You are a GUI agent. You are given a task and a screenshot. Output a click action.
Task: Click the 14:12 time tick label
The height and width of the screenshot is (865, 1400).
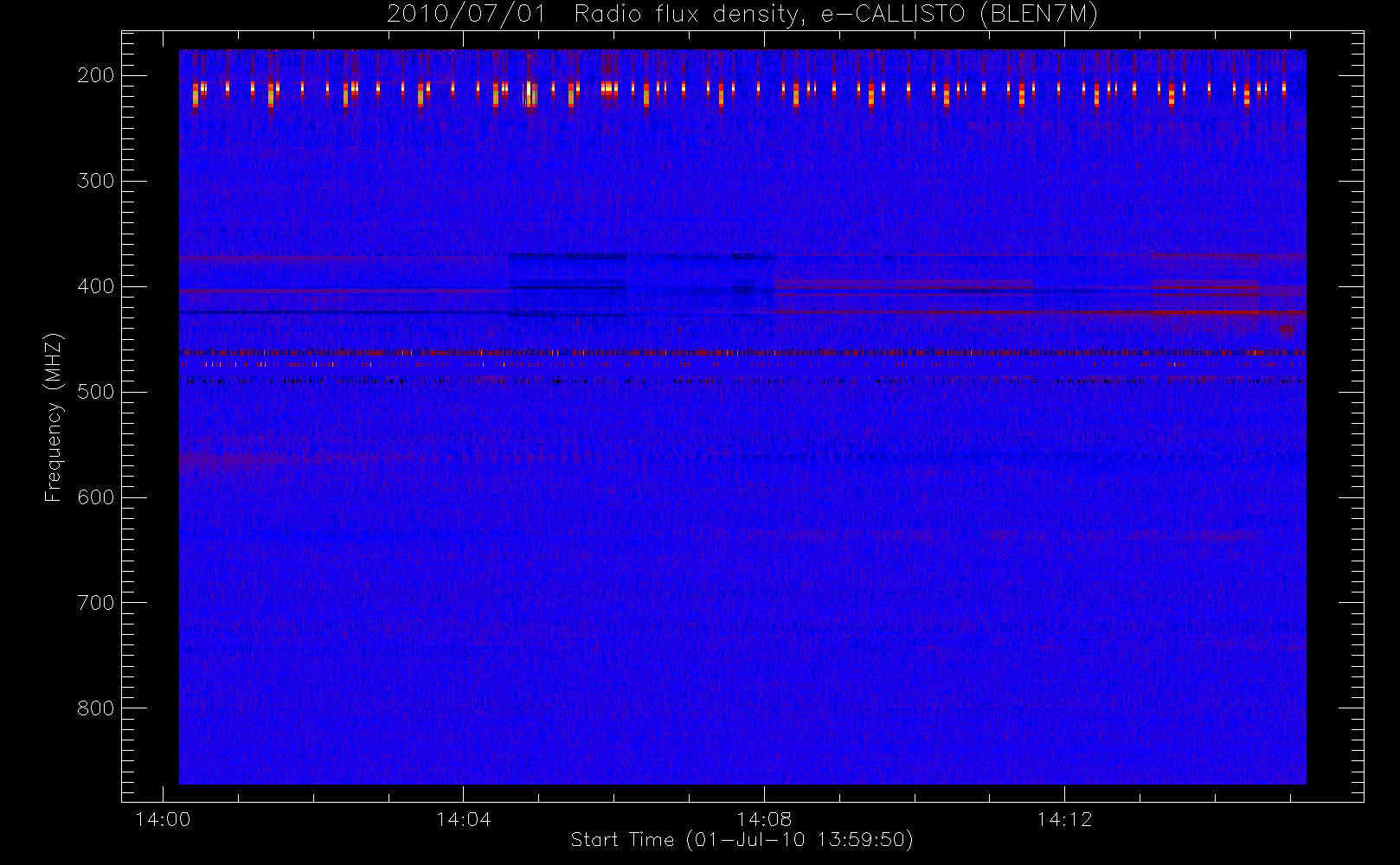(x=1064, y=819)
